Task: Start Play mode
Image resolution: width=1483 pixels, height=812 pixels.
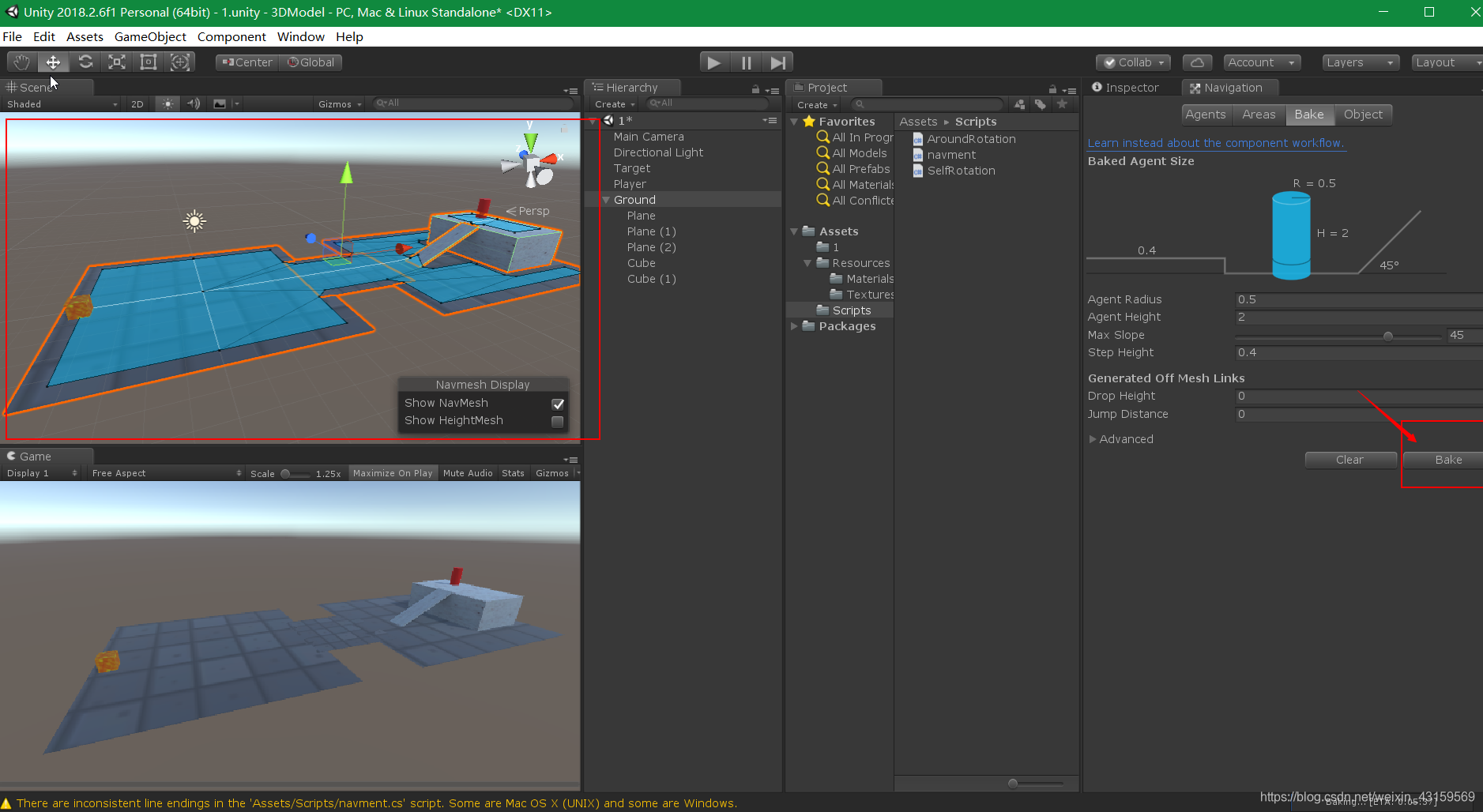Action: (714, 62)
